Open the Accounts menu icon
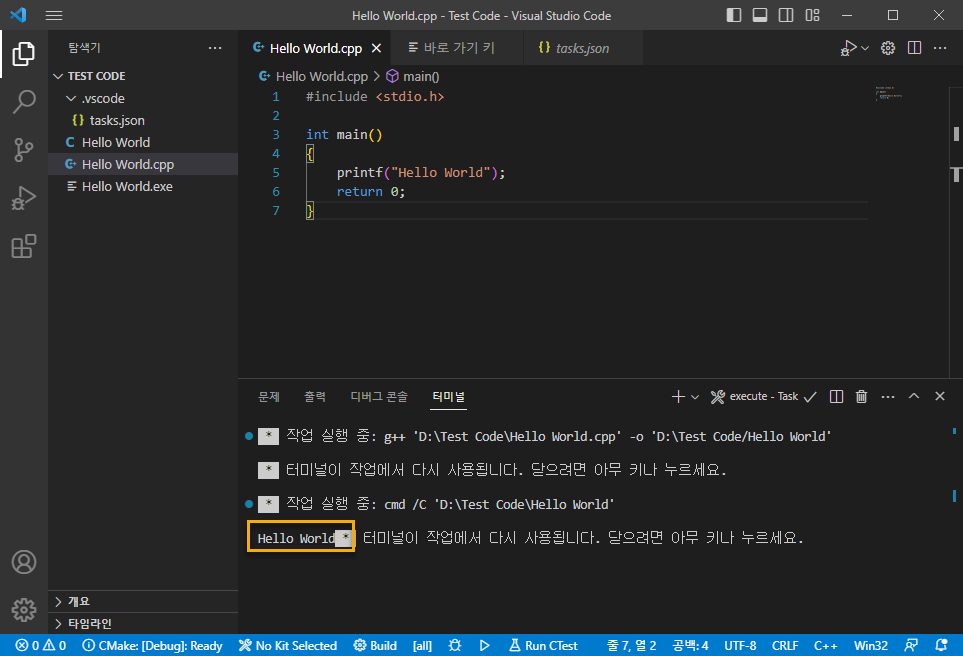This screenshot has height=656, width=963. pos(23,562)
